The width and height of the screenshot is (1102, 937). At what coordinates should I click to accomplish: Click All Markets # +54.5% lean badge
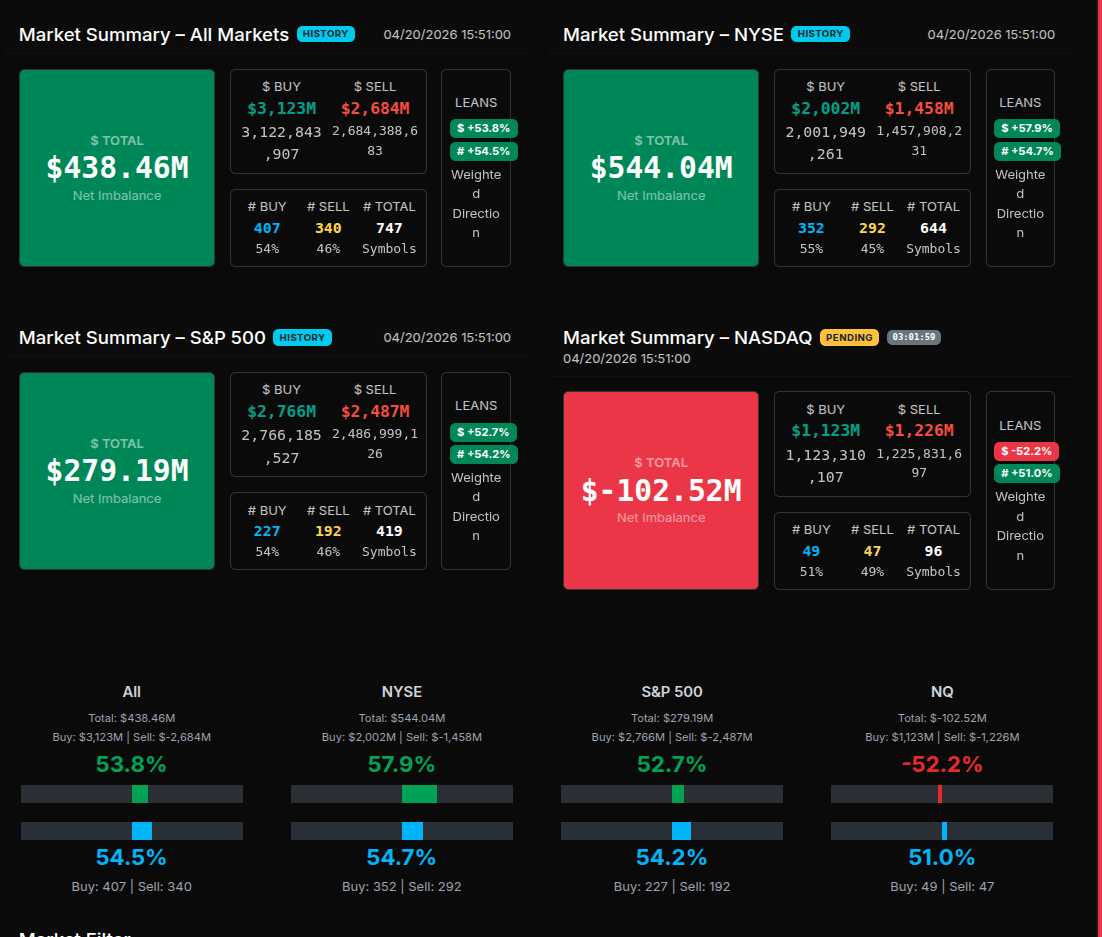click(483, 151)
